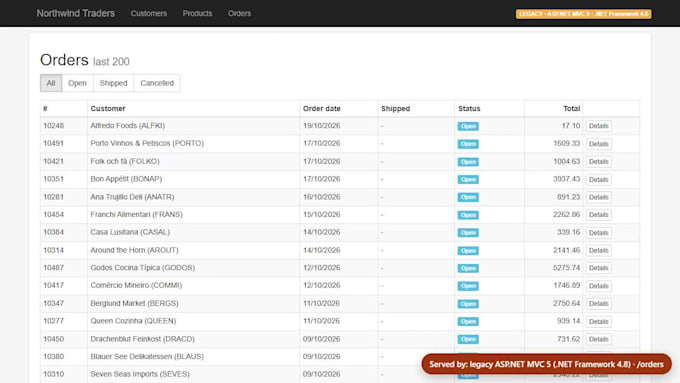The height and width of the screenshot is (383, 680).
Task: Click the 'last 200' subtitle text
Action: [111, 62]
